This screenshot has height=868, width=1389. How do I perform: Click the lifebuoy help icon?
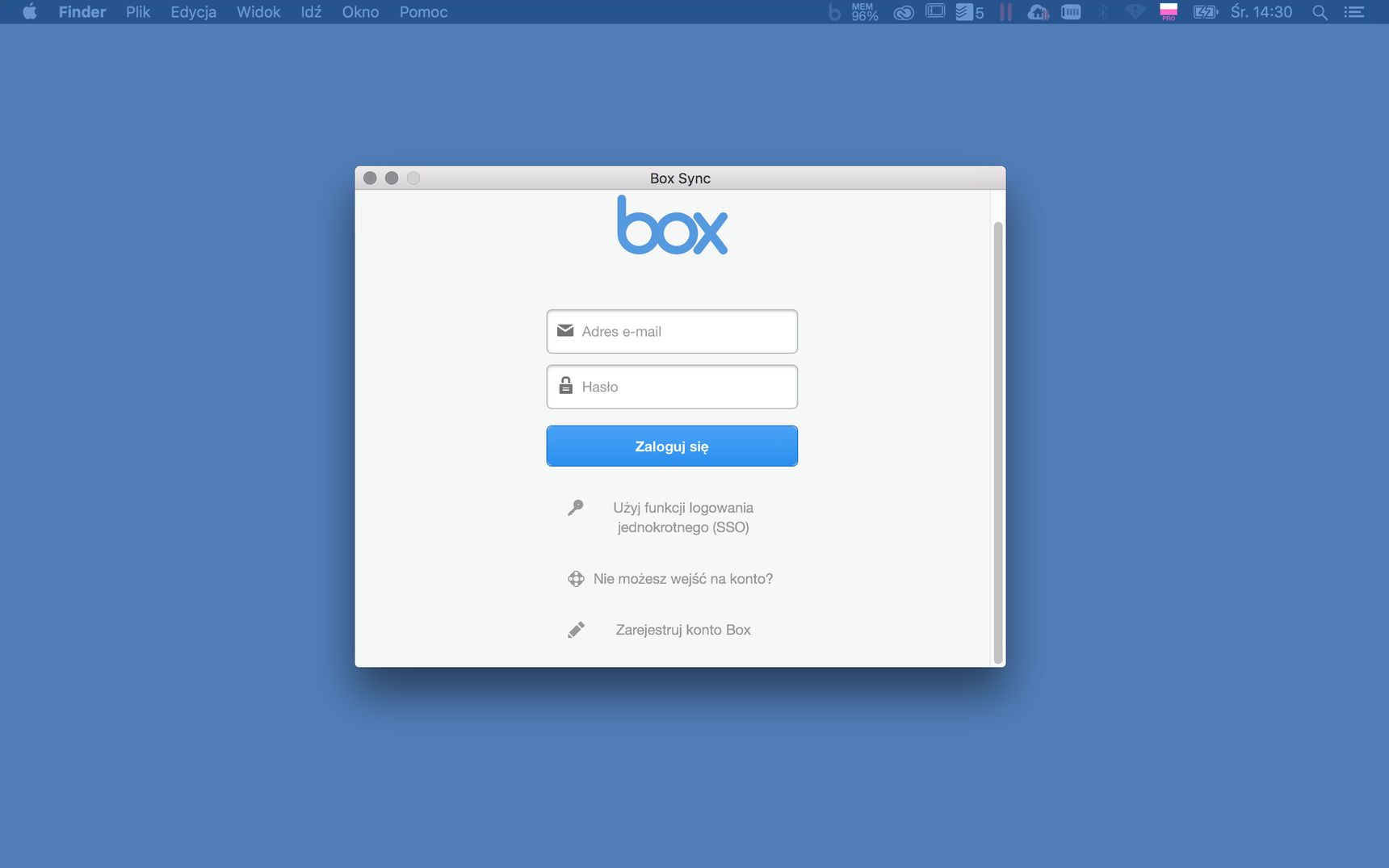tap(576, 579)
